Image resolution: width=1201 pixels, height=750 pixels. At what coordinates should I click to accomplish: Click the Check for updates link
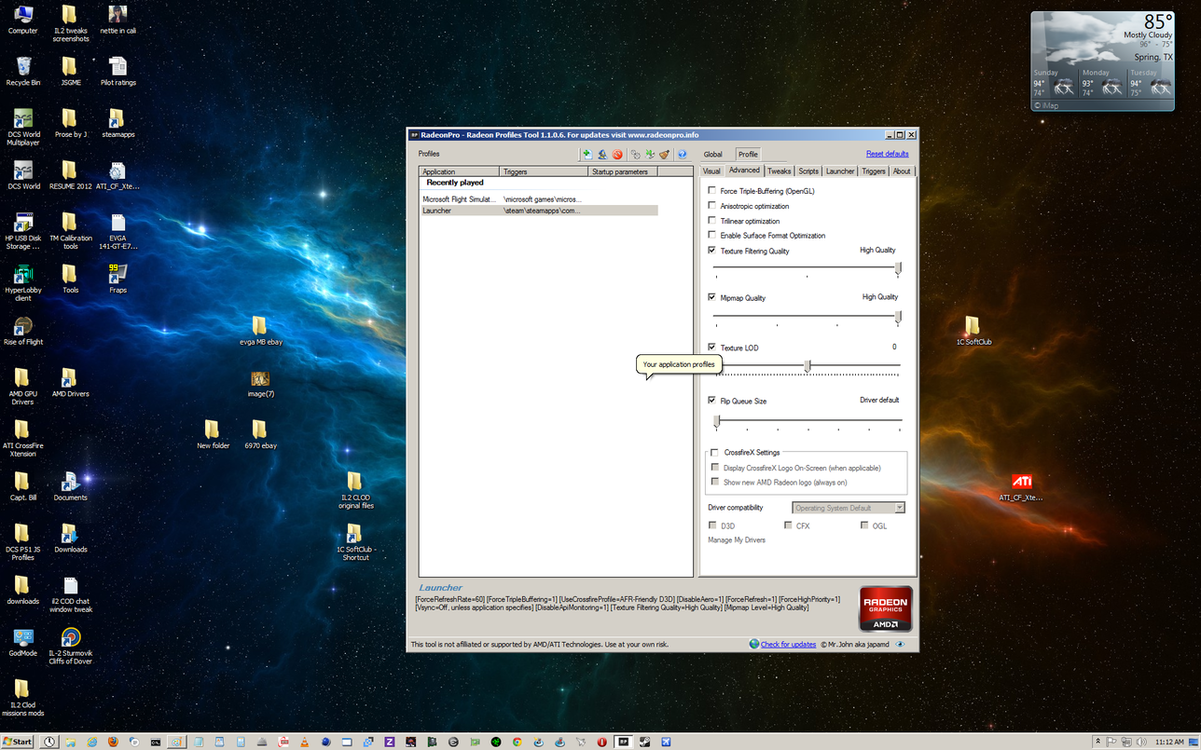[x=788, y=644]
